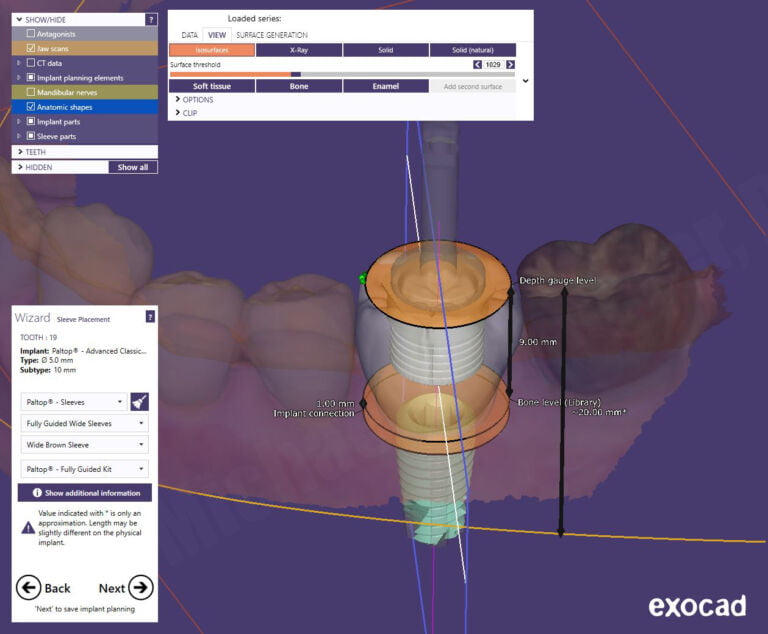
Task: Apply the Enamel threshold preset
Action: [386, 86]
